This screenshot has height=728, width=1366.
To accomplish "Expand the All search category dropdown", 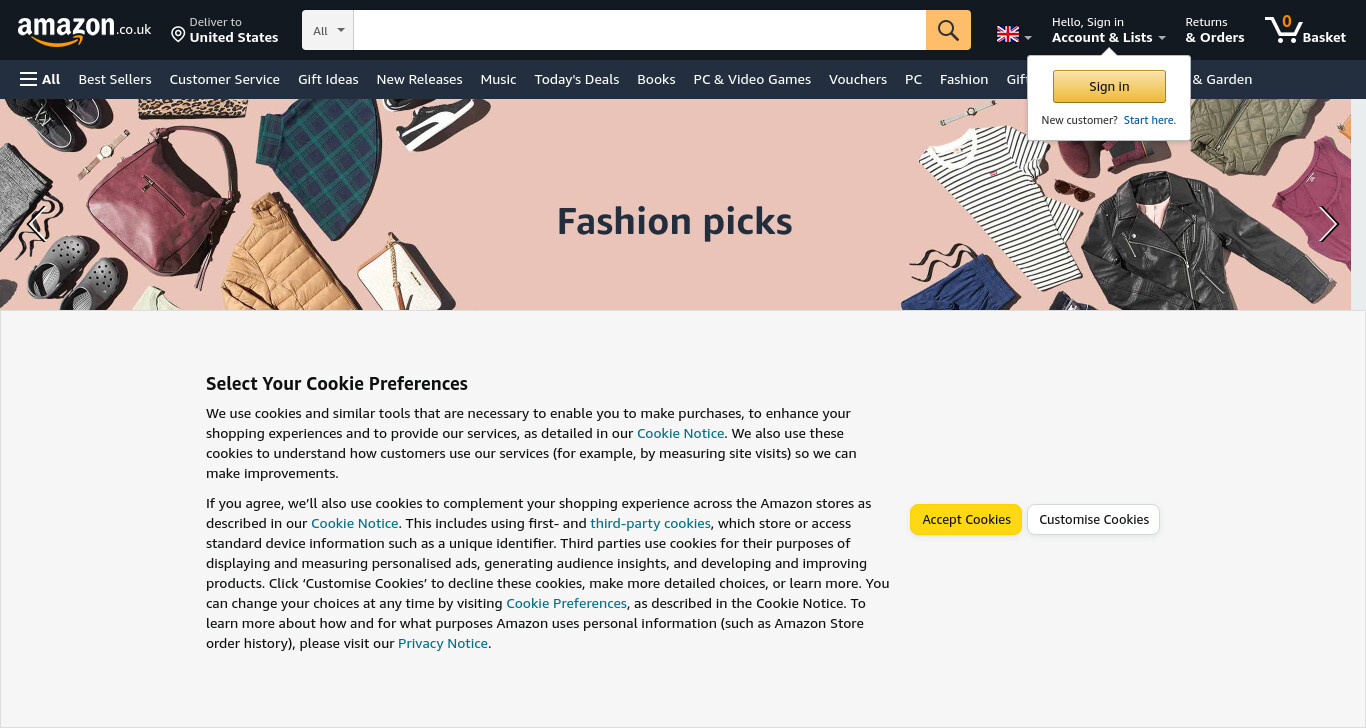I will click(328, 30).
